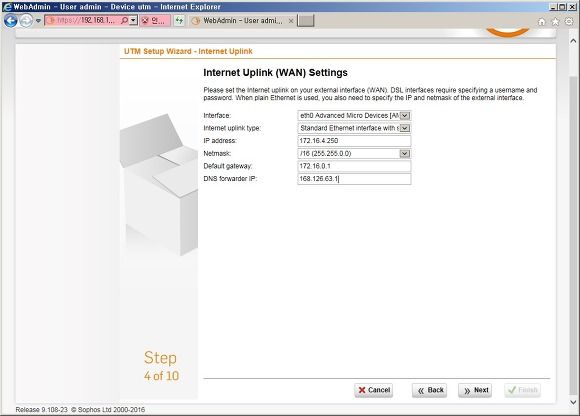Click the Interface: label

(x=217, y=116)
